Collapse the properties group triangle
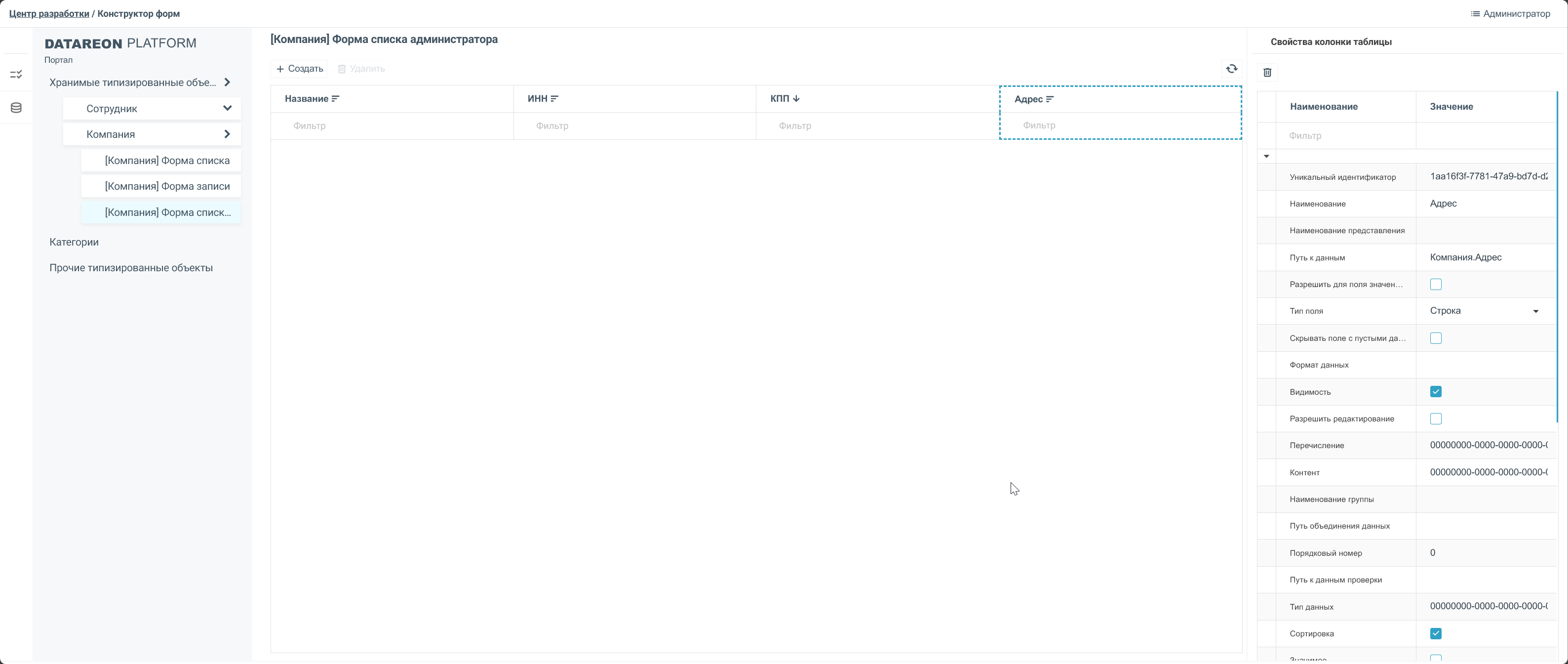 tap(1266, 157)
